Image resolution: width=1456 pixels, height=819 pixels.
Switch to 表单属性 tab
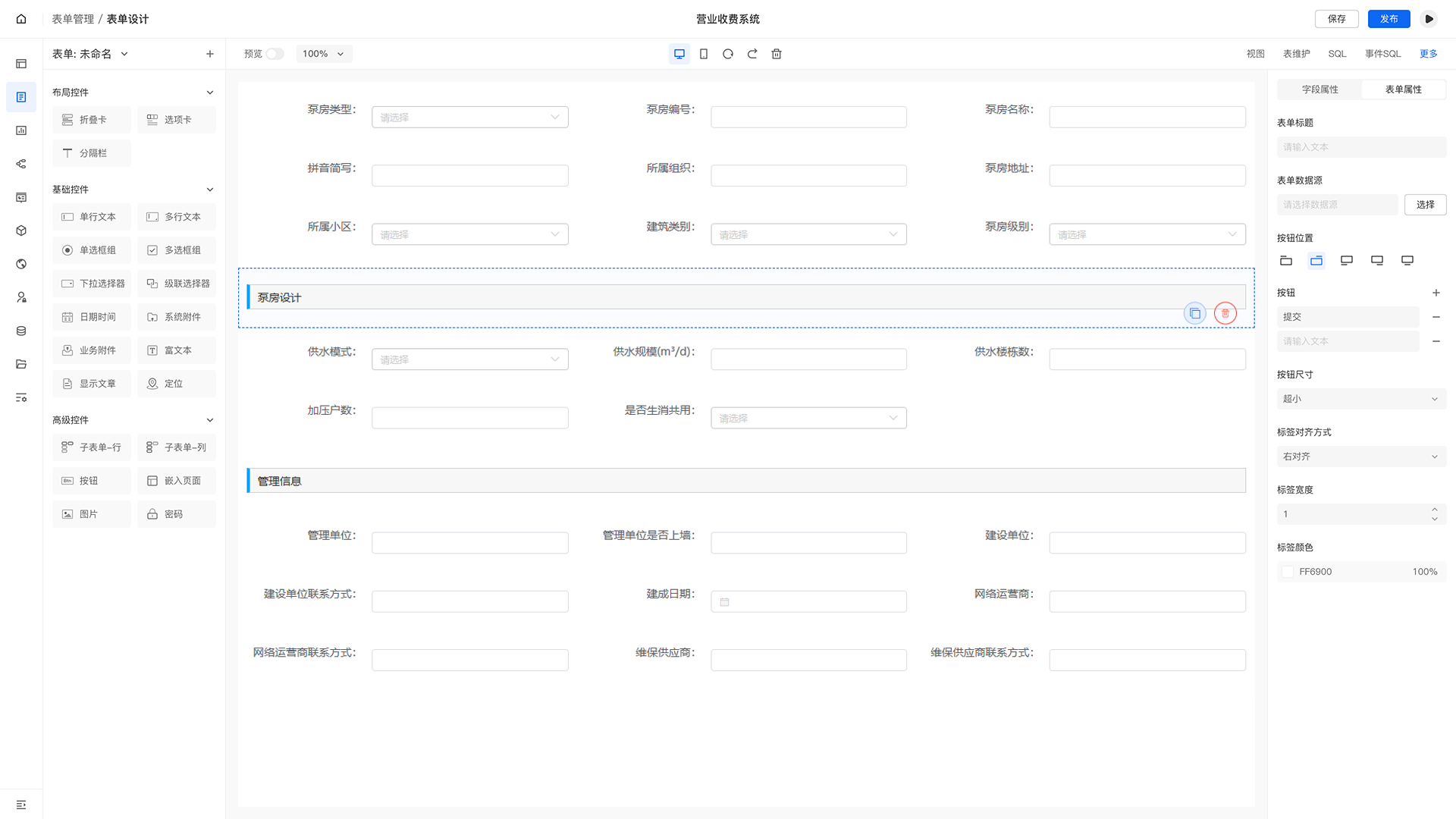[x=1404, y=89]
